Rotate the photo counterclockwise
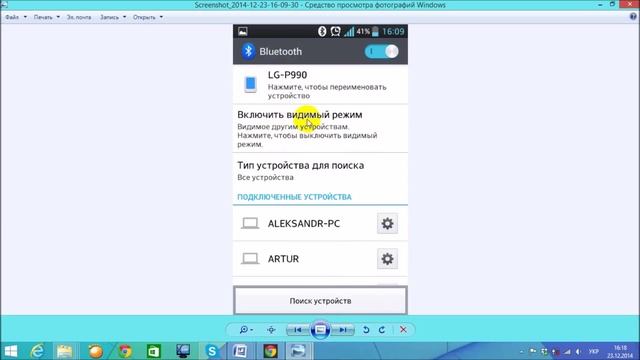The image size is (640, 360). (366, 329)
